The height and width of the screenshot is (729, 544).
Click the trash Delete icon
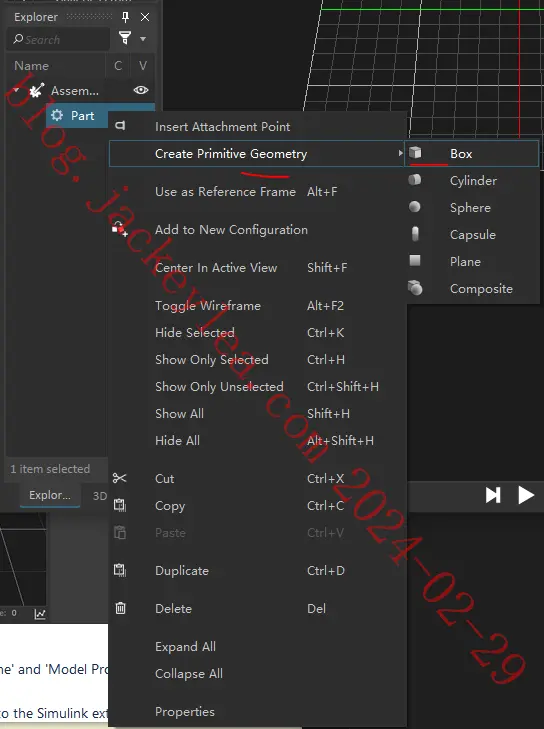point(120,608)
